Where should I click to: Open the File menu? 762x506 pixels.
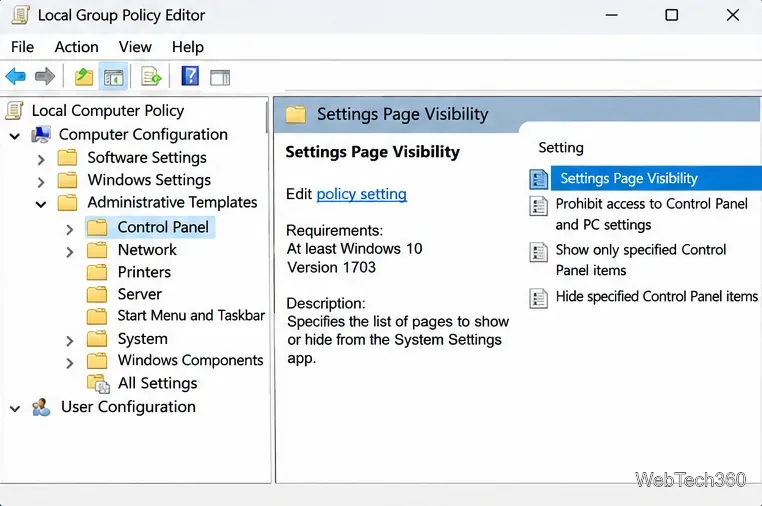pos(22,47)
